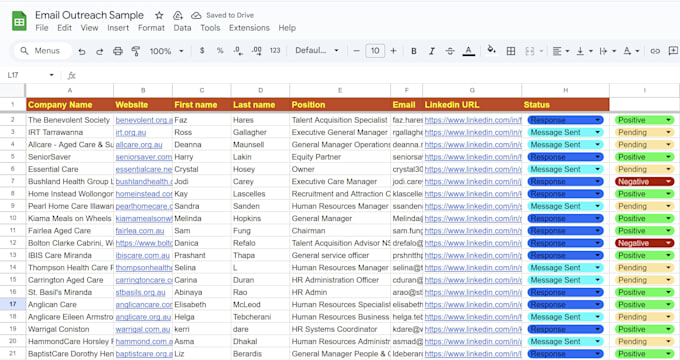The width and height of the screenshot is (680, 360).
Task: Open the fill color picker
Action: point(491,50)
